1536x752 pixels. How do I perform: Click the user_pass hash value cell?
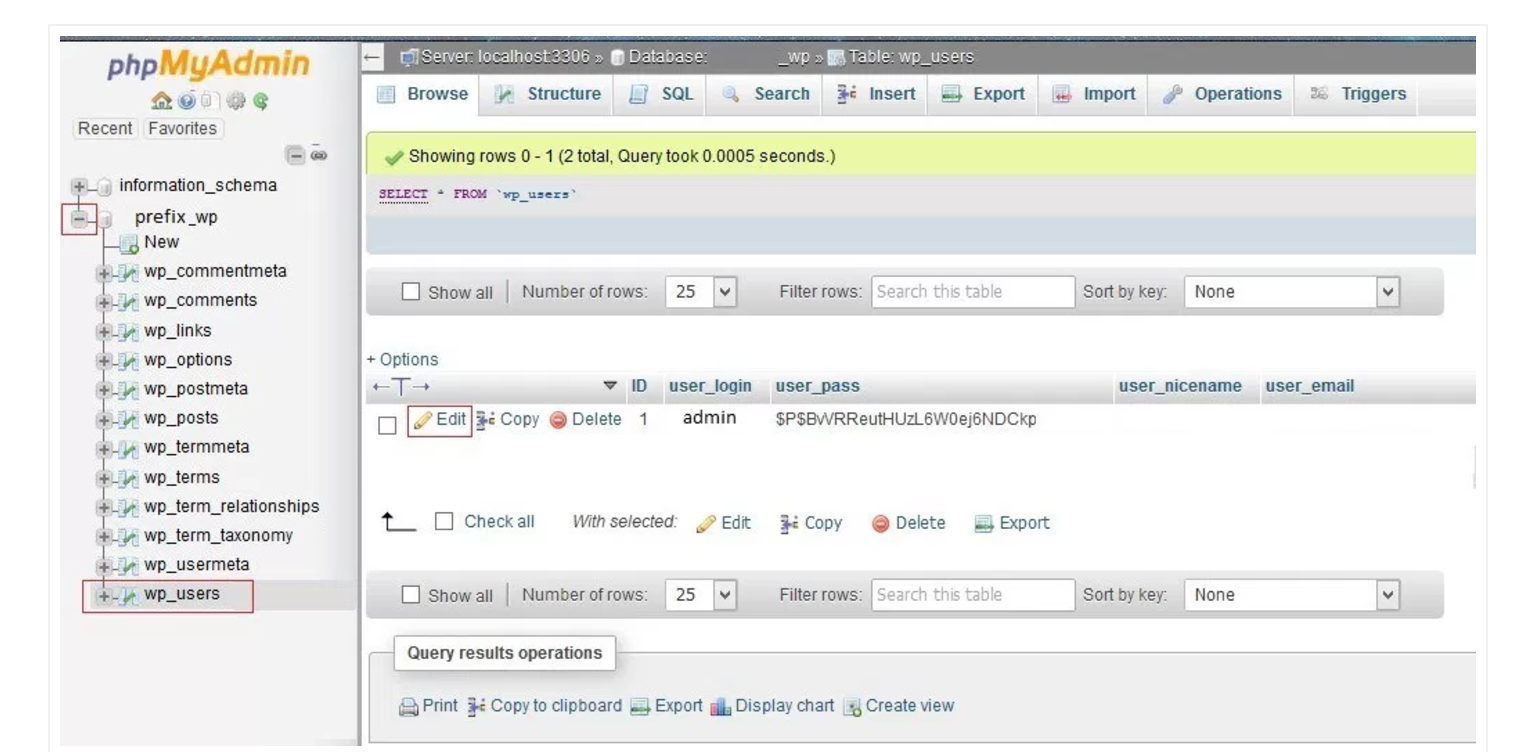(906, 420)
